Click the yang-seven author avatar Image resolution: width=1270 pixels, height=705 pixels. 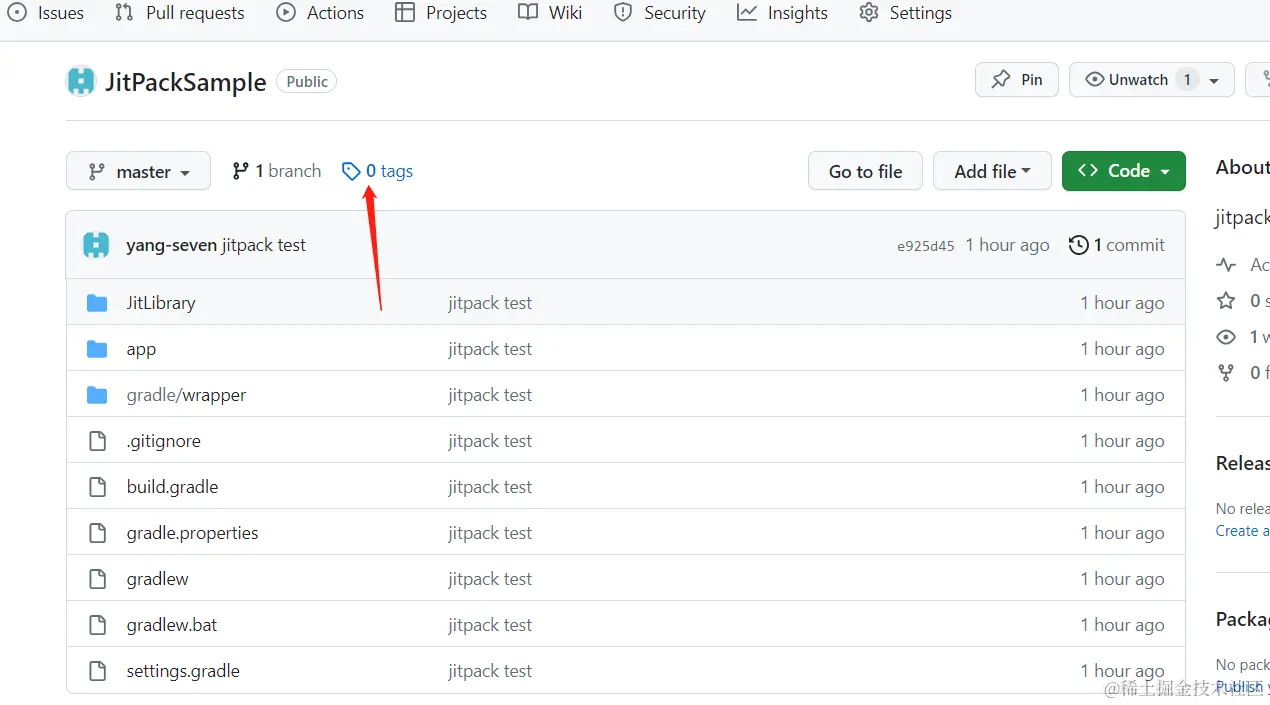(96, 245)
